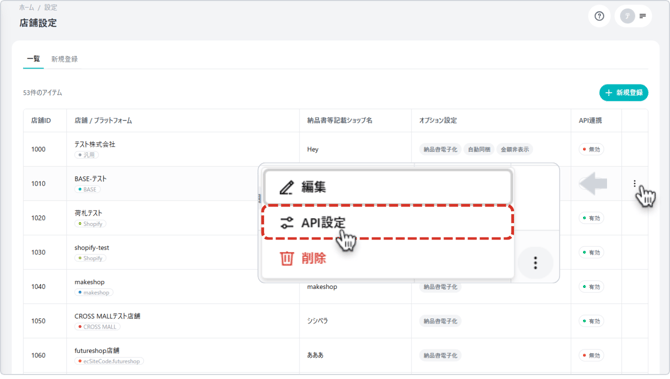Click the 金額非表示 option tag
The height and width of the screenshot is (379, 670).
point(514,149)
